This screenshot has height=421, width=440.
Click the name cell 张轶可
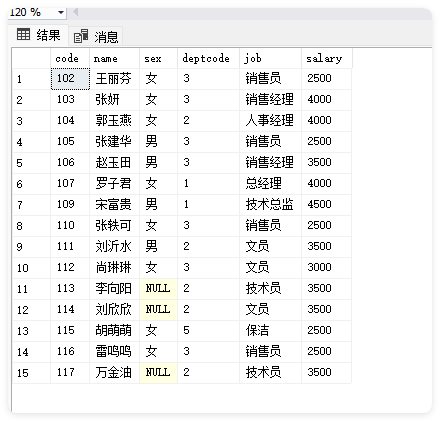pyautogui.click(x=114, y=226)
